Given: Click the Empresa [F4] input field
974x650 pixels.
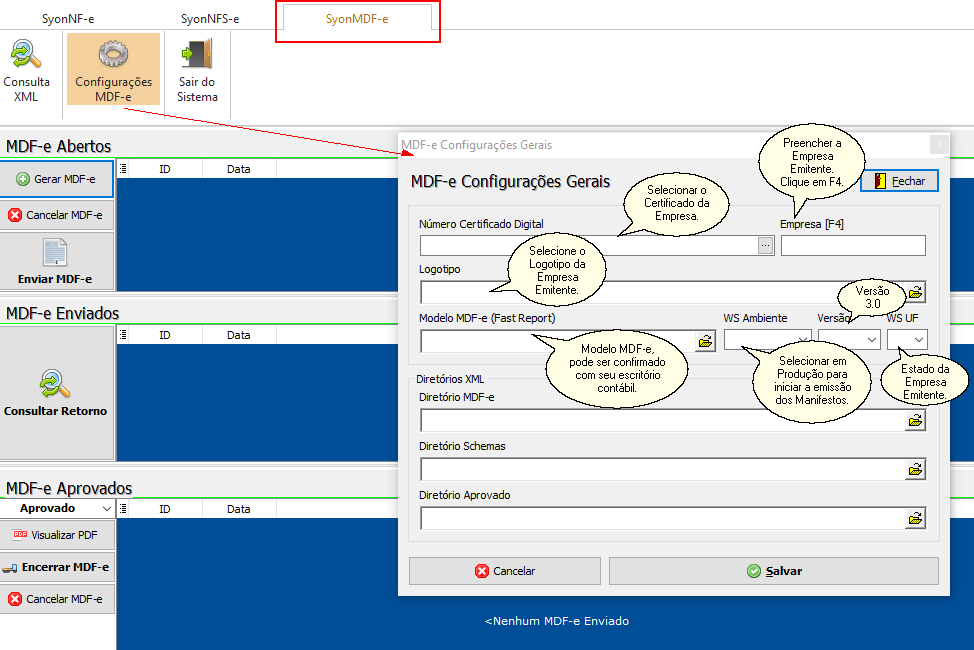Looking at the screenshot, I should (x=852, y=246).
